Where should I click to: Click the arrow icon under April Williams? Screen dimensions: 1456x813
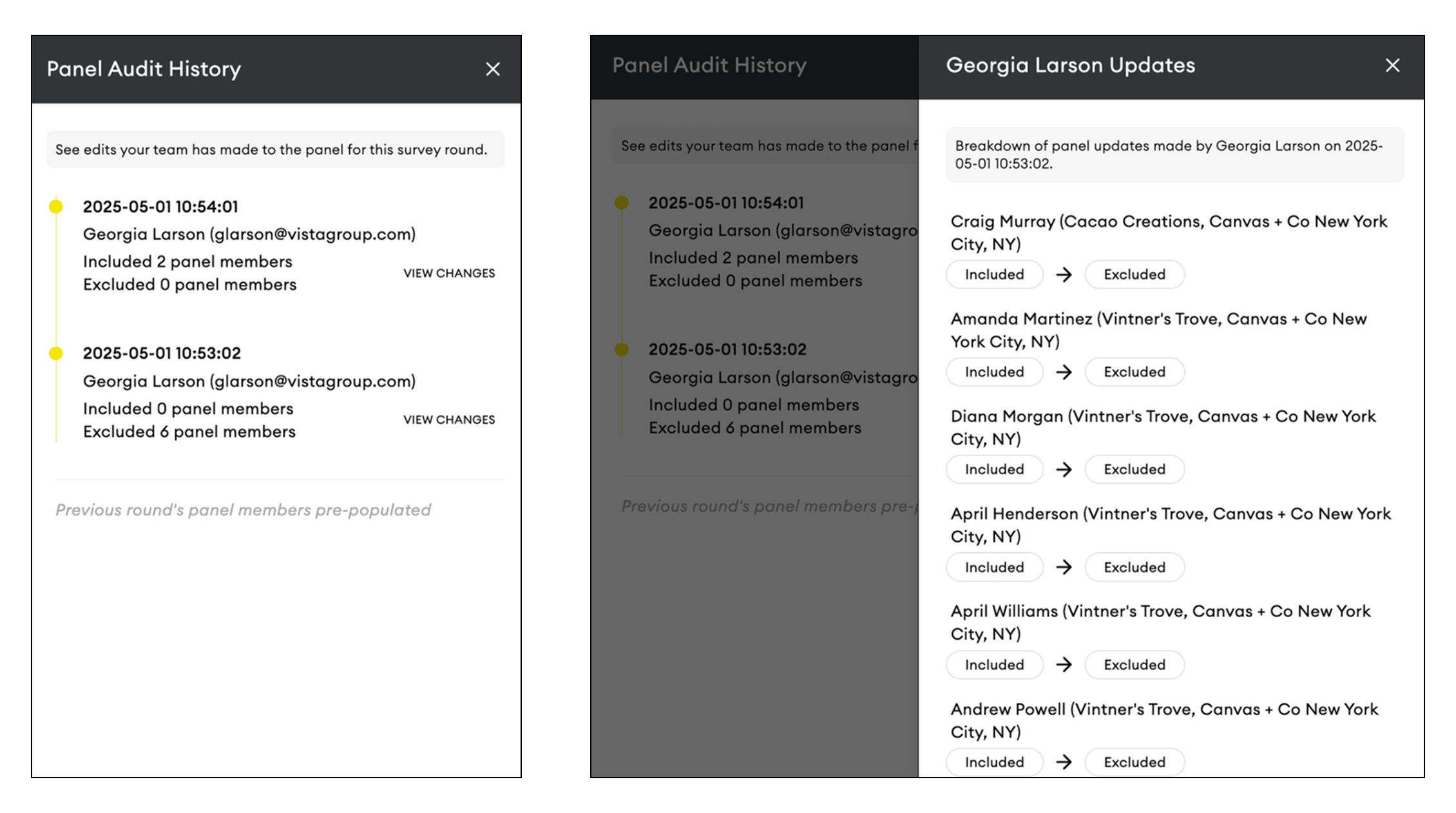(x=1064, y=664)
